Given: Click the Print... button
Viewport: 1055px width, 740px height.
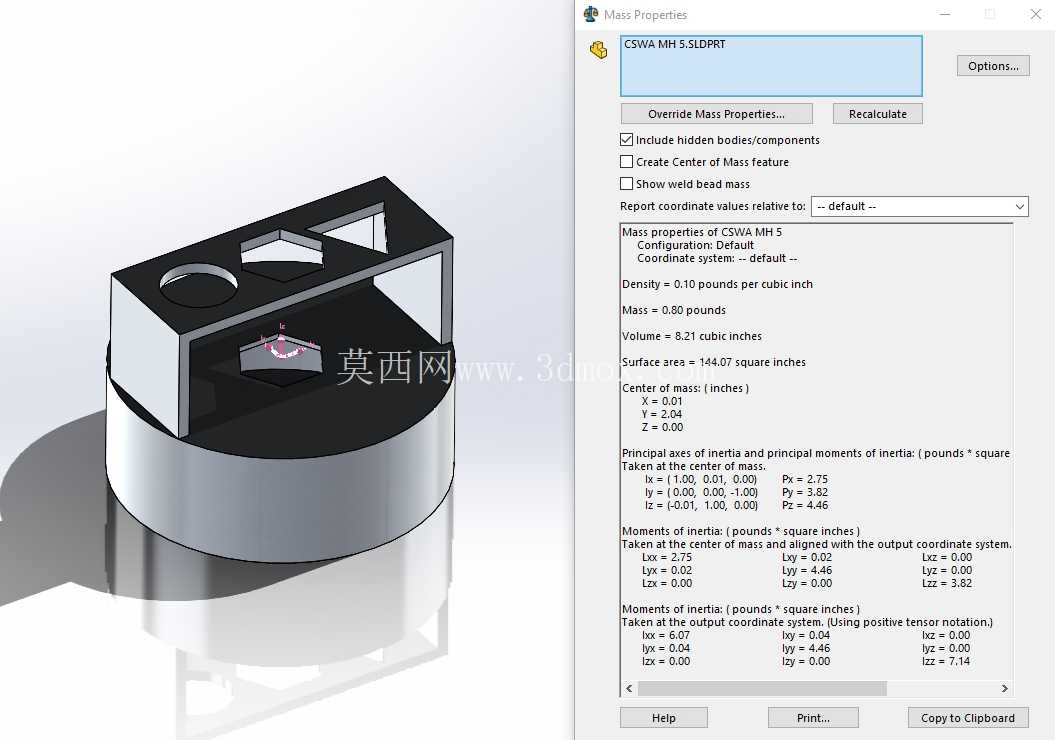Looking at the screenshot, I should click(813, 718).
